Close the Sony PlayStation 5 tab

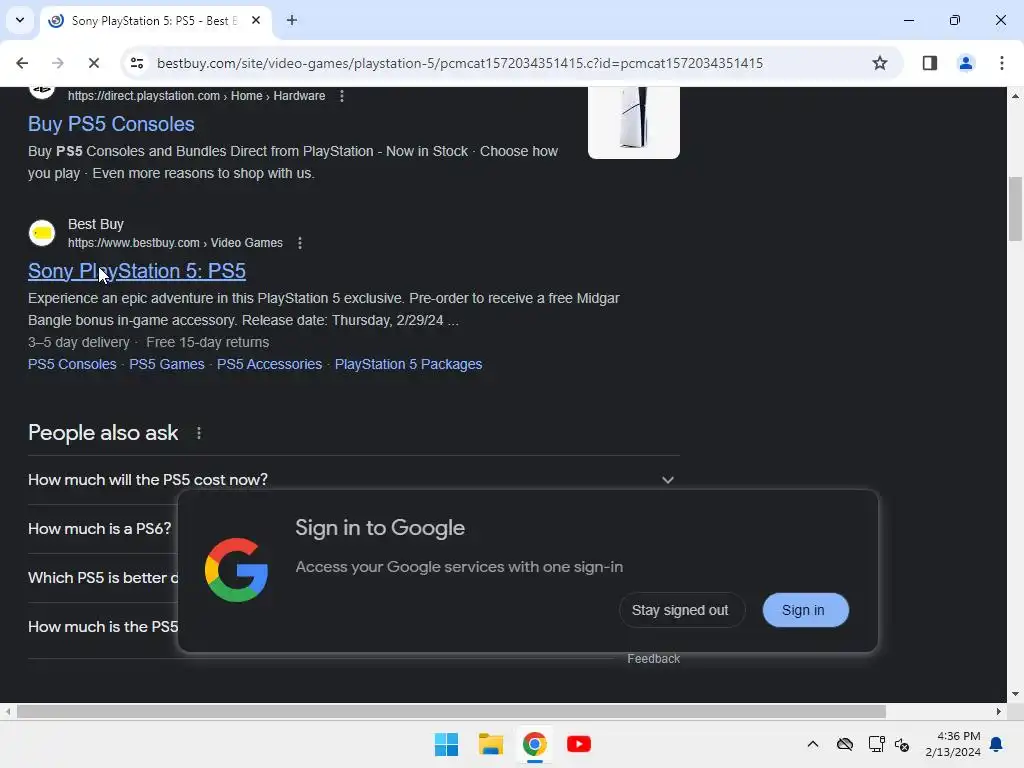point(256,20)
